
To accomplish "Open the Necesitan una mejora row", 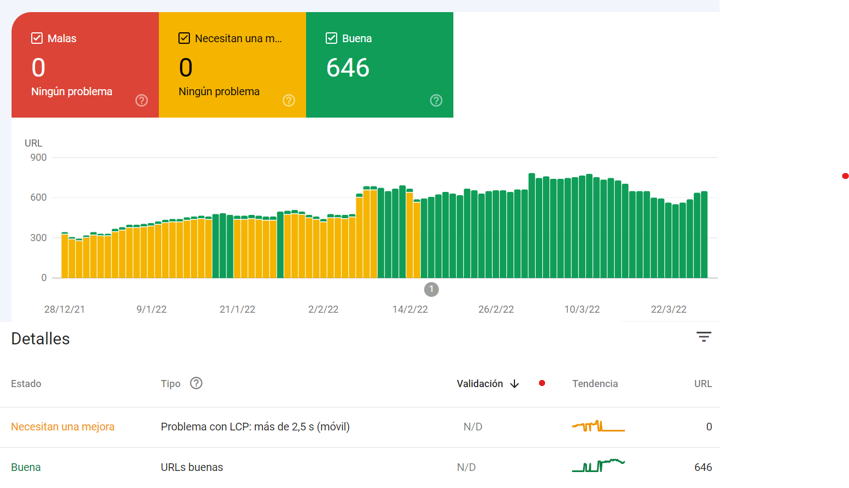I will 360,427.
